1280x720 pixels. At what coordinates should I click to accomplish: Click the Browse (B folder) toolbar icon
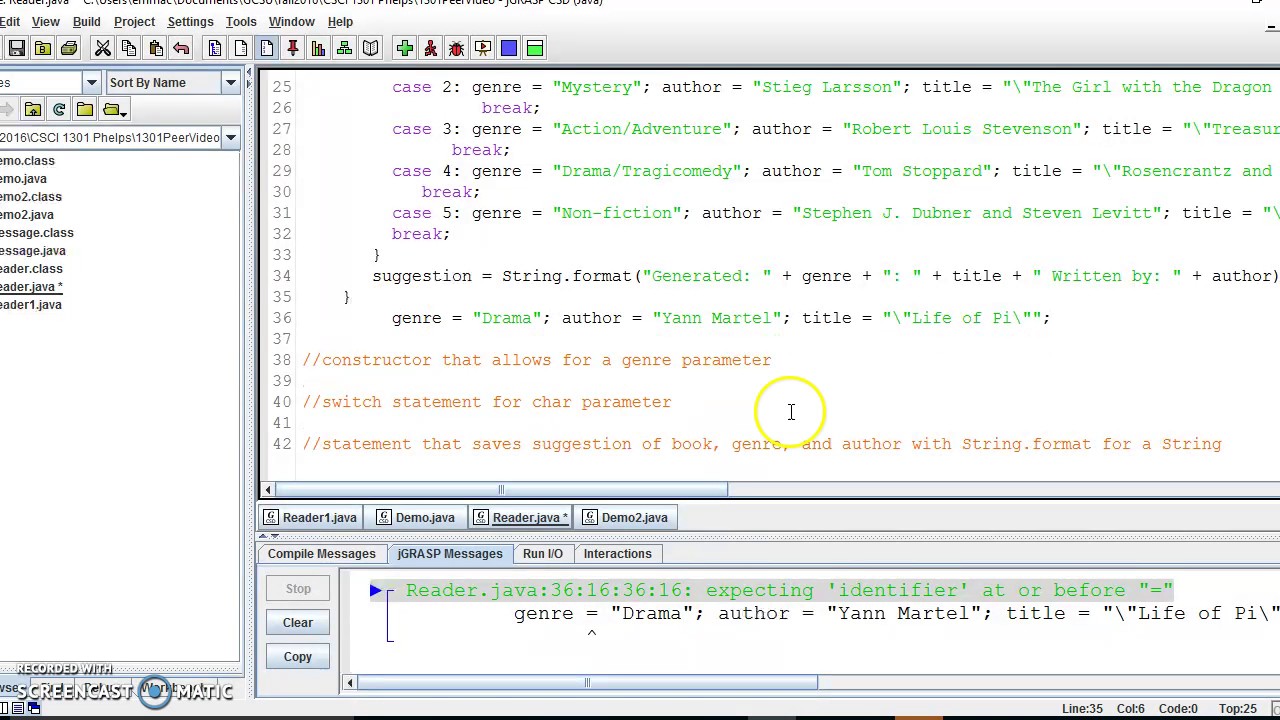[x=43, y=48]
